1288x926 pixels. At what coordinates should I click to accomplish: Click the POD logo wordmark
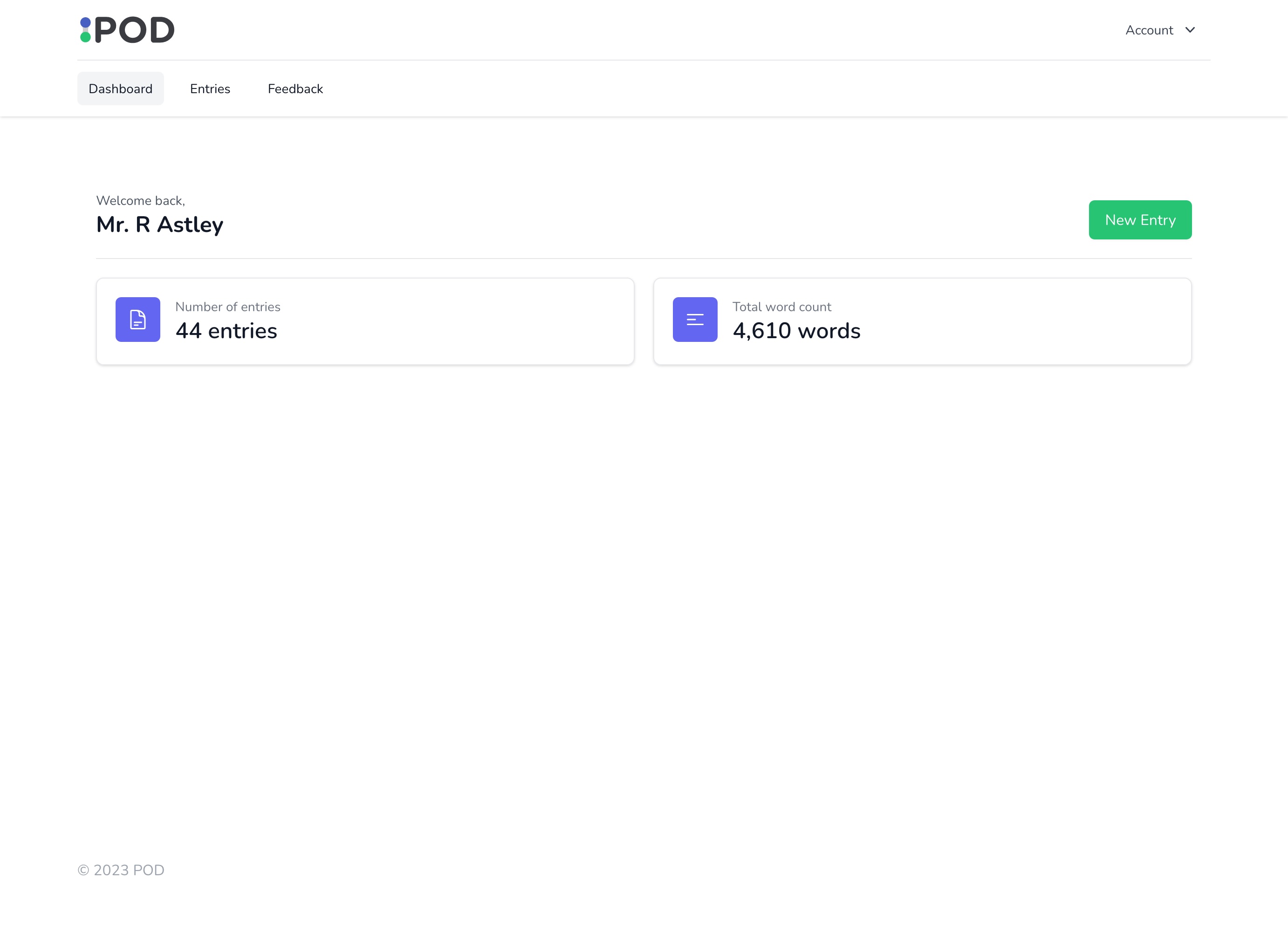134,30
